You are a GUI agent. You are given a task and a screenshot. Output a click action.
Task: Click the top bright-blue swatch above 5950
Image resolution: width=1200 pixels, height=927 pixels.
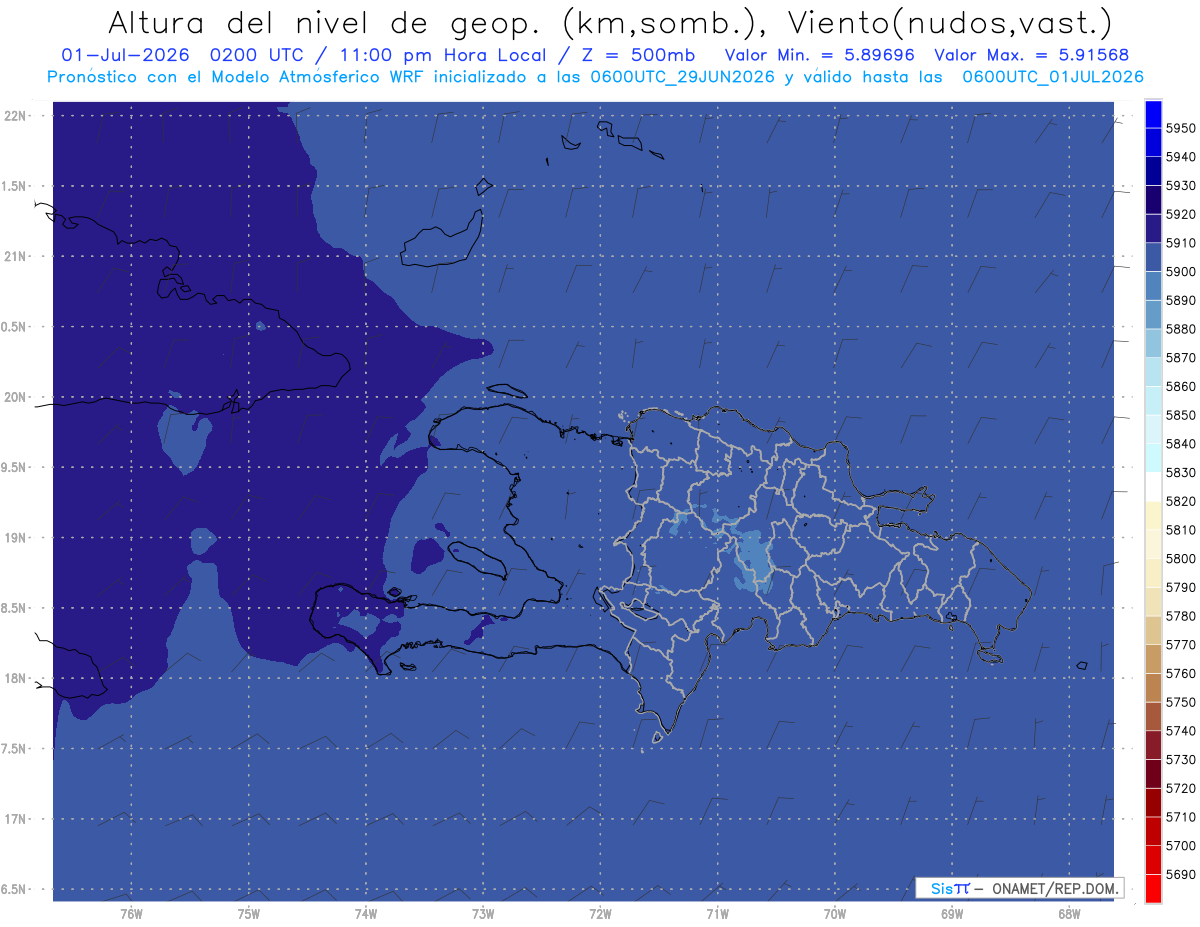click(x=1153, y=114)
